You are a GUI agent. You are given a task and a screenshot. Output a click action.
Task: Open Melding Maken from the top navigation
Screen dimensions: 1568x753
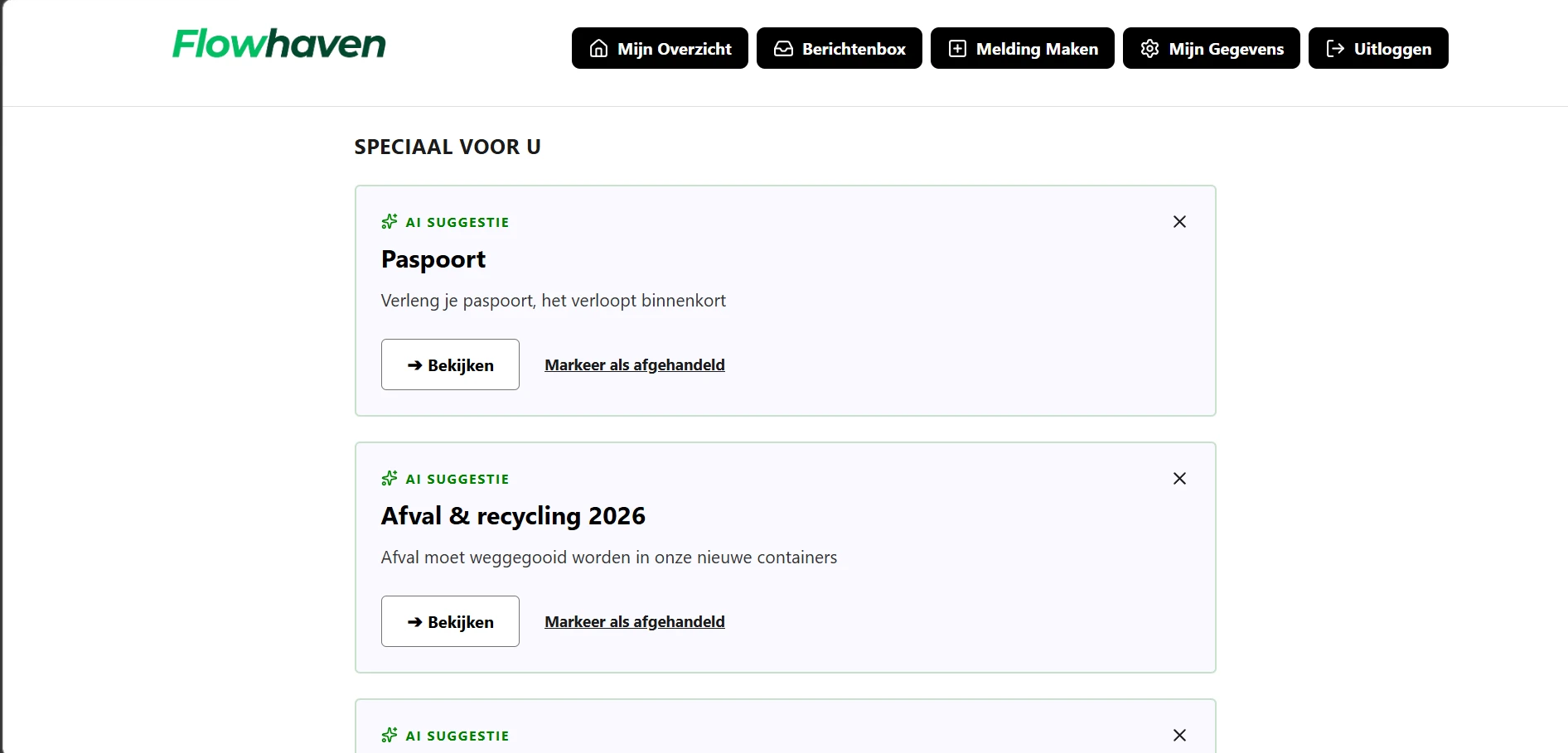coord(1022,48)
